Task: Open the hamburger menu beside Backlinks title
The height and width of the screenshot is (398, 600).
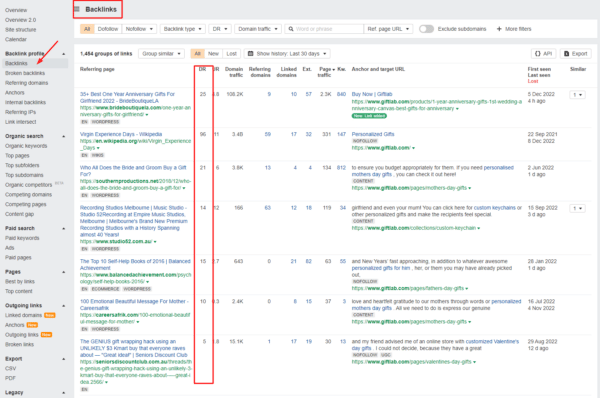Action: click(77, 9)
